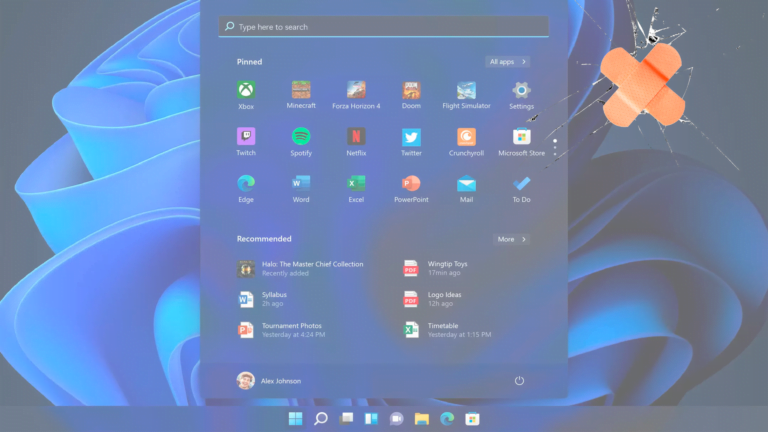Open the Logo Ideas PDF
The height and width of the screenshot is (432, 768).
point(432,299)
